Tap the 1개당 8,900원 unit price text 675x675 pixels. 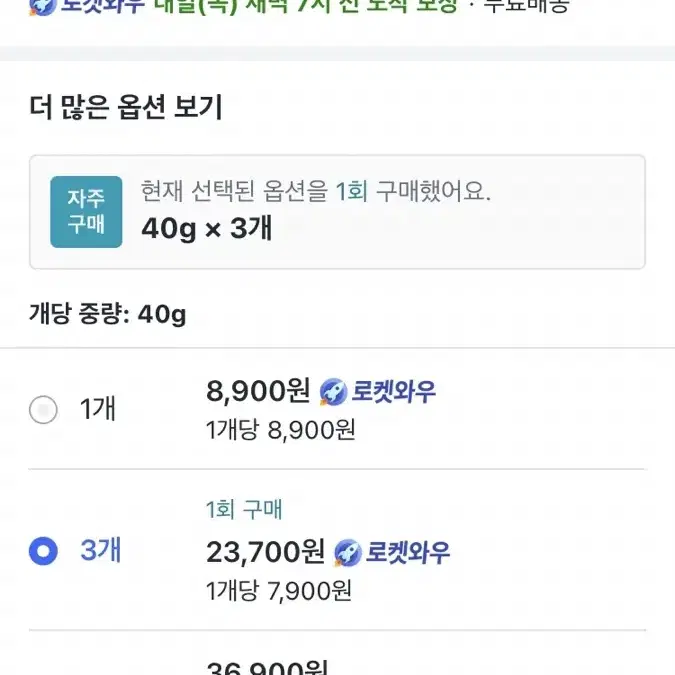tap(281, 430)
